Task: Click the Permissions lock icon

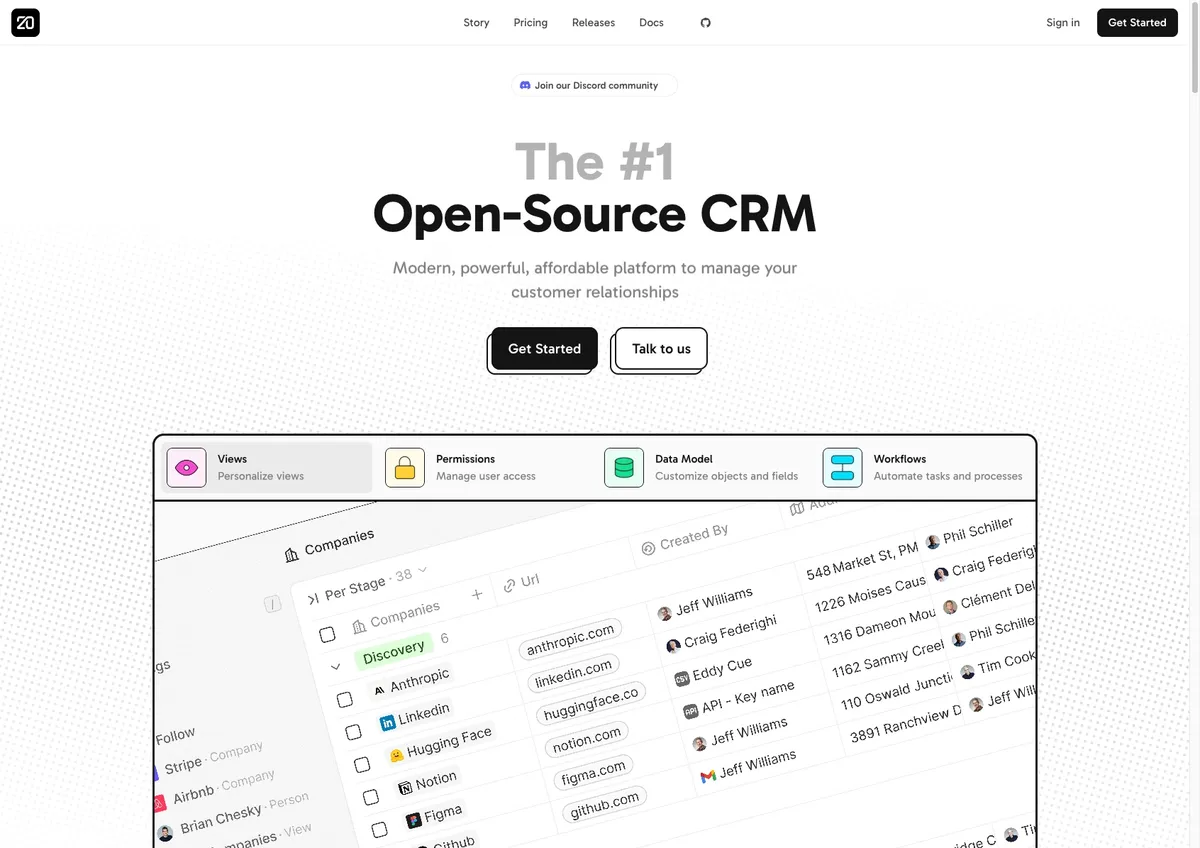Action: pyautogui.click(x=405, y=467)
